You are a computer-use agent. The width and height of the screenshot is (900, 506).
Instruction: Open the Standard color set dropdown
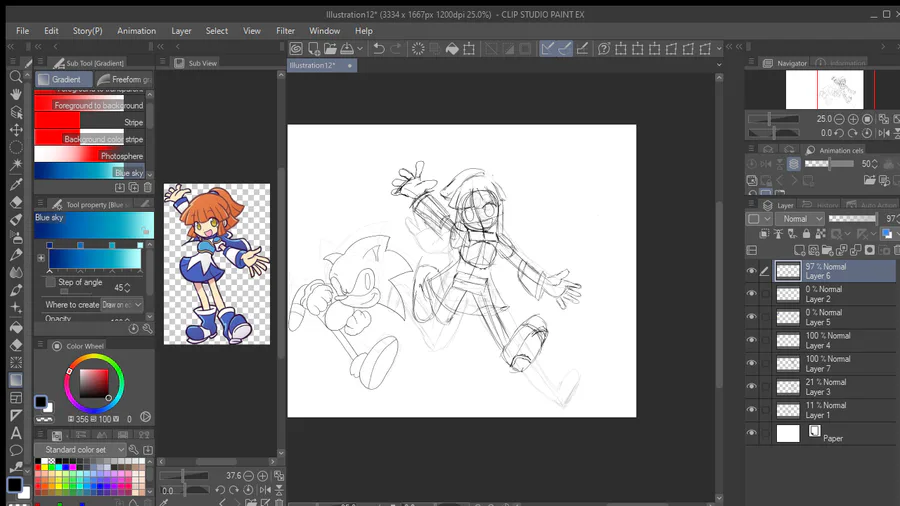[80, 450]
